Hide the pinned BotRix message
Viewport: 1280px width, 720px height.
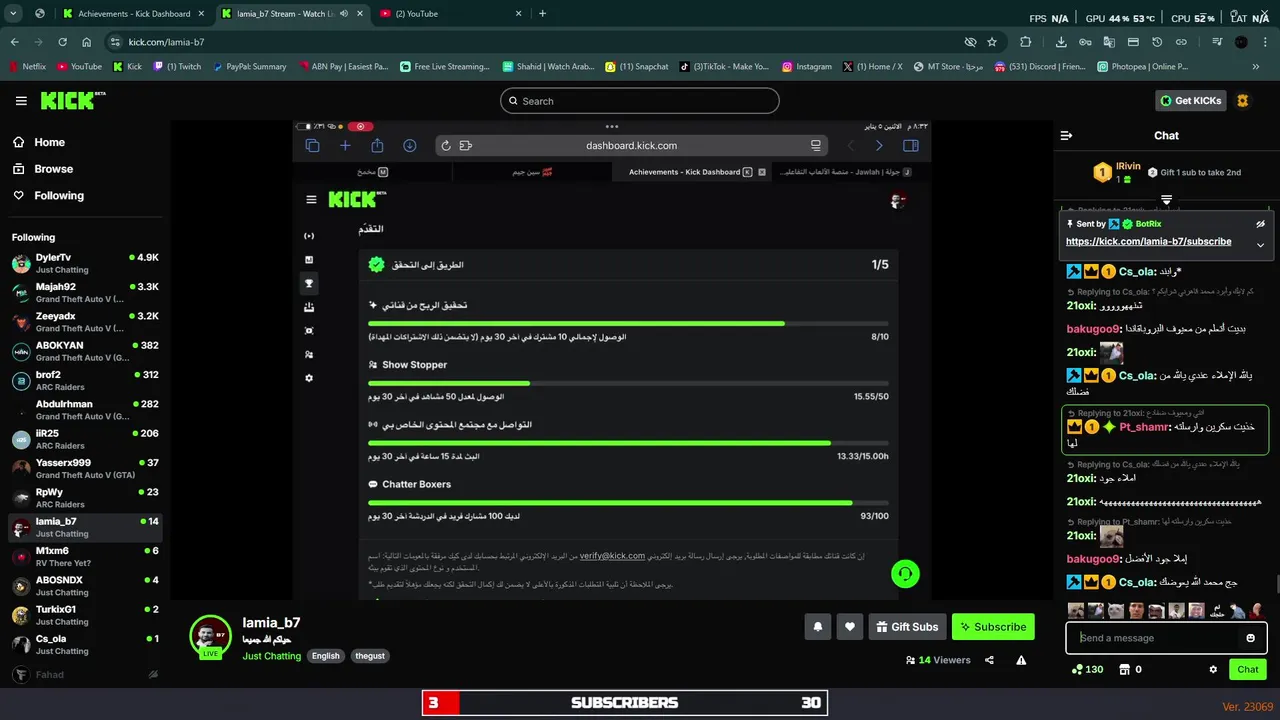click(x=1260, y=224)
